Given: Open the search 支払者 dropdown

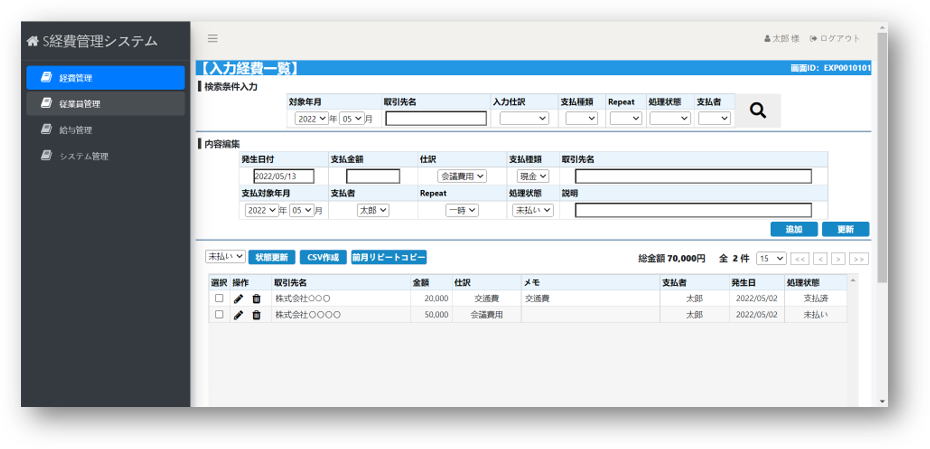Looking at the screenshot, I should (714, 119).
